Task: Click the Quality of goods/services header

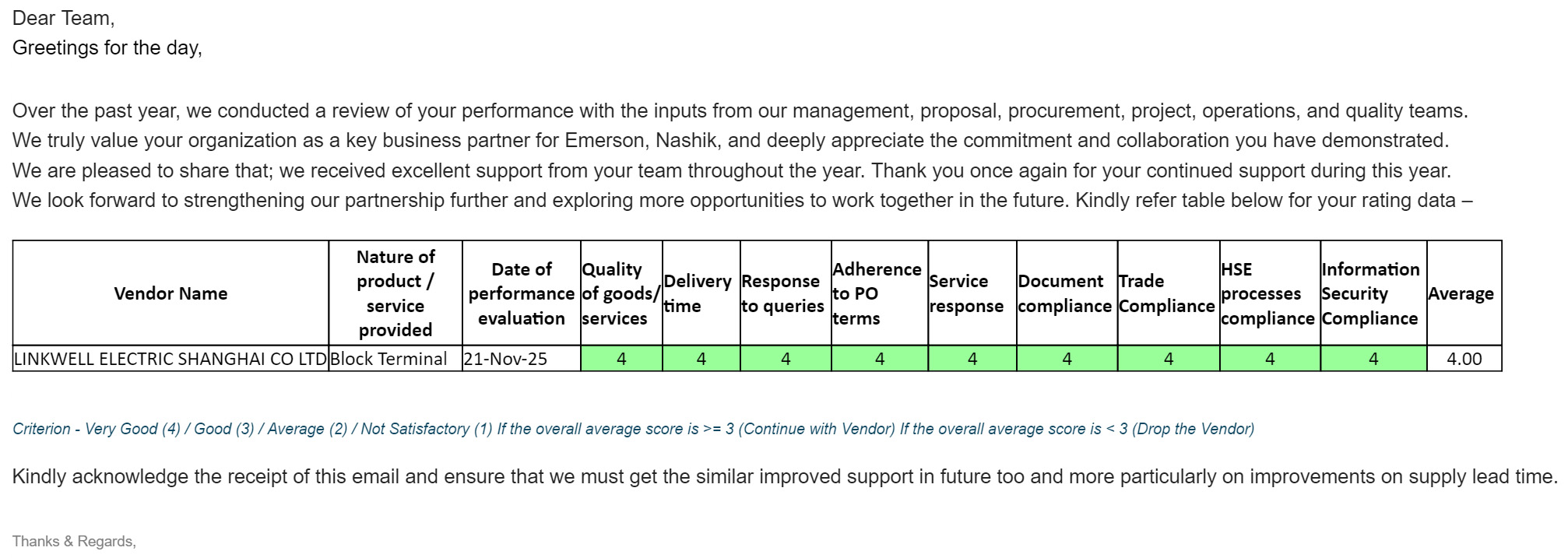Action: 621,293
